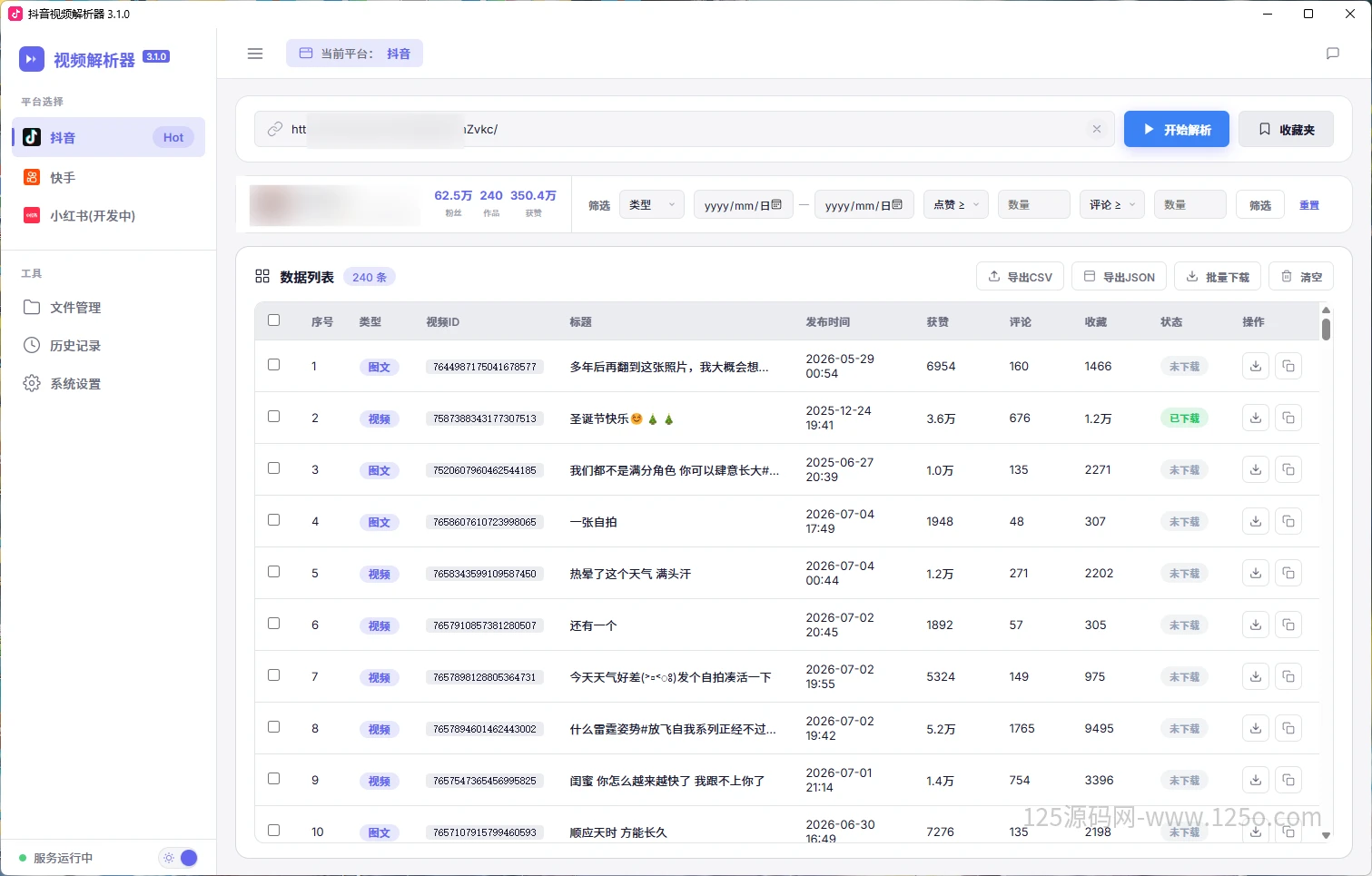Click 批量下载 button
Viewport: 1372px width, 876px height.
pyautogui.click(x=1218, y=277)
